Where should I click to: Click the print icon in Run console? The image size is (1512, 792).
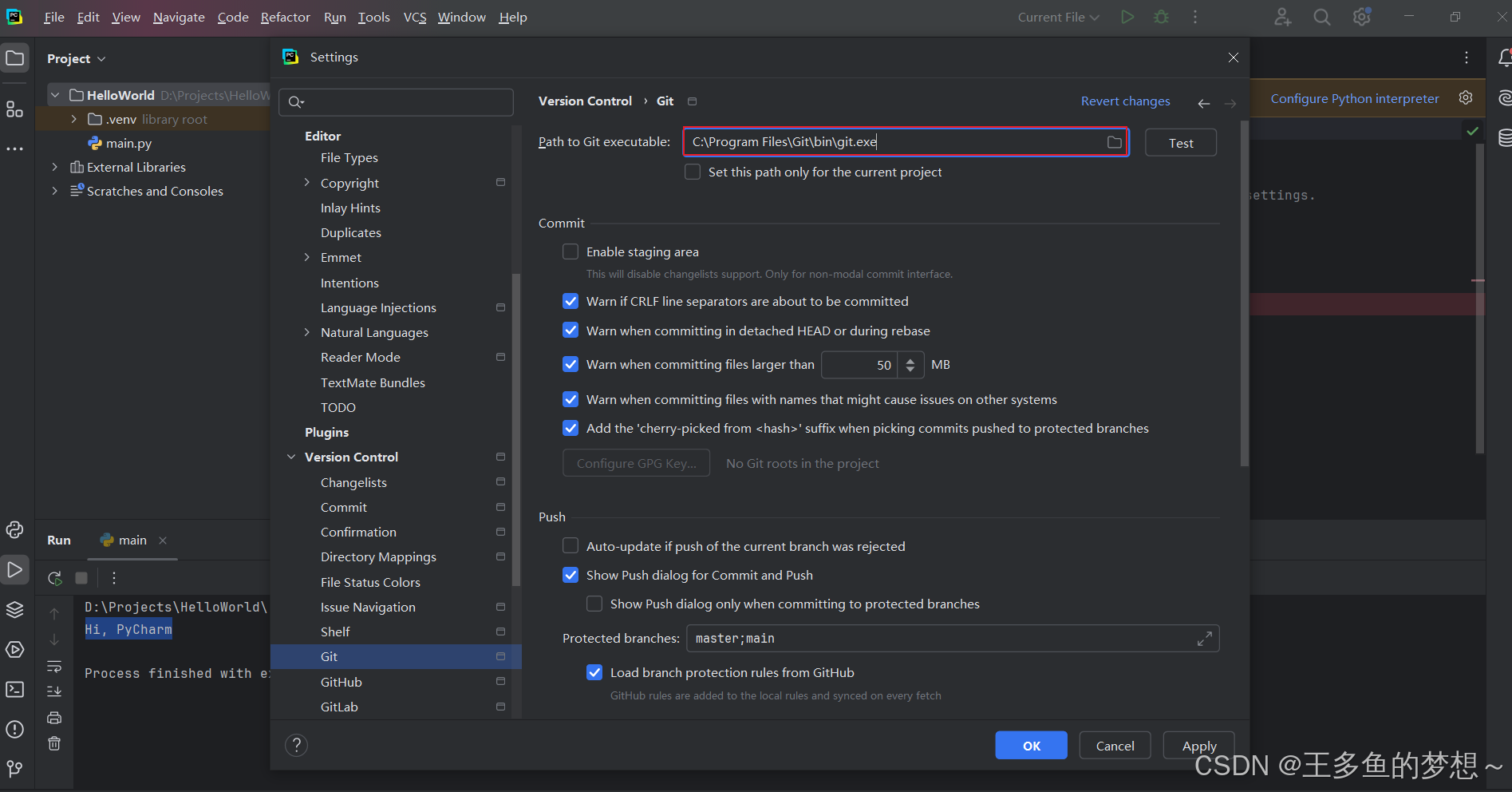pos(54,718)
